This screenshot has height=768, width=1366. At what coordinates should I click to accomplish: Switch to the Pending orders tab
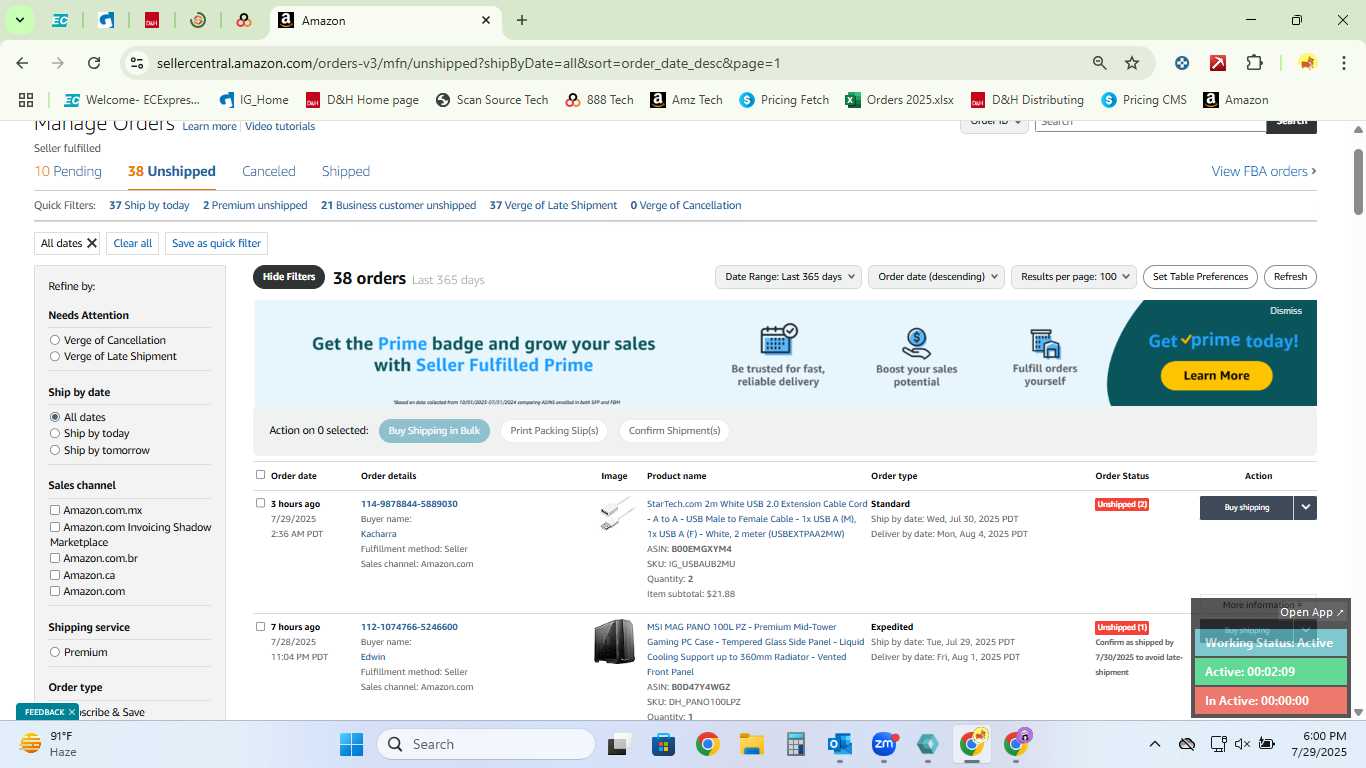[68, 171]
